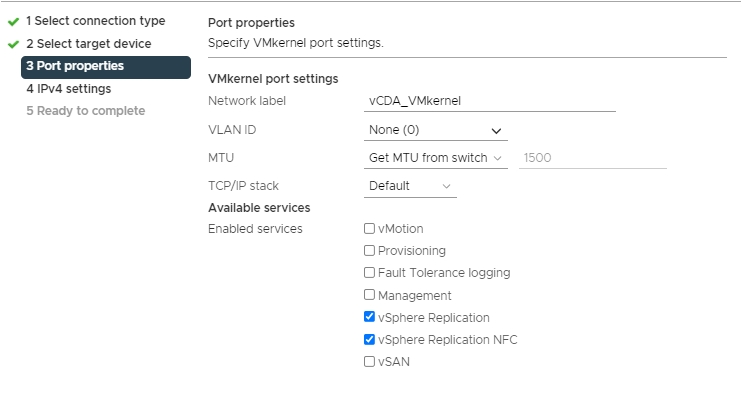Check the Management service box
This screenshot has height=400, width=744.
369,295
